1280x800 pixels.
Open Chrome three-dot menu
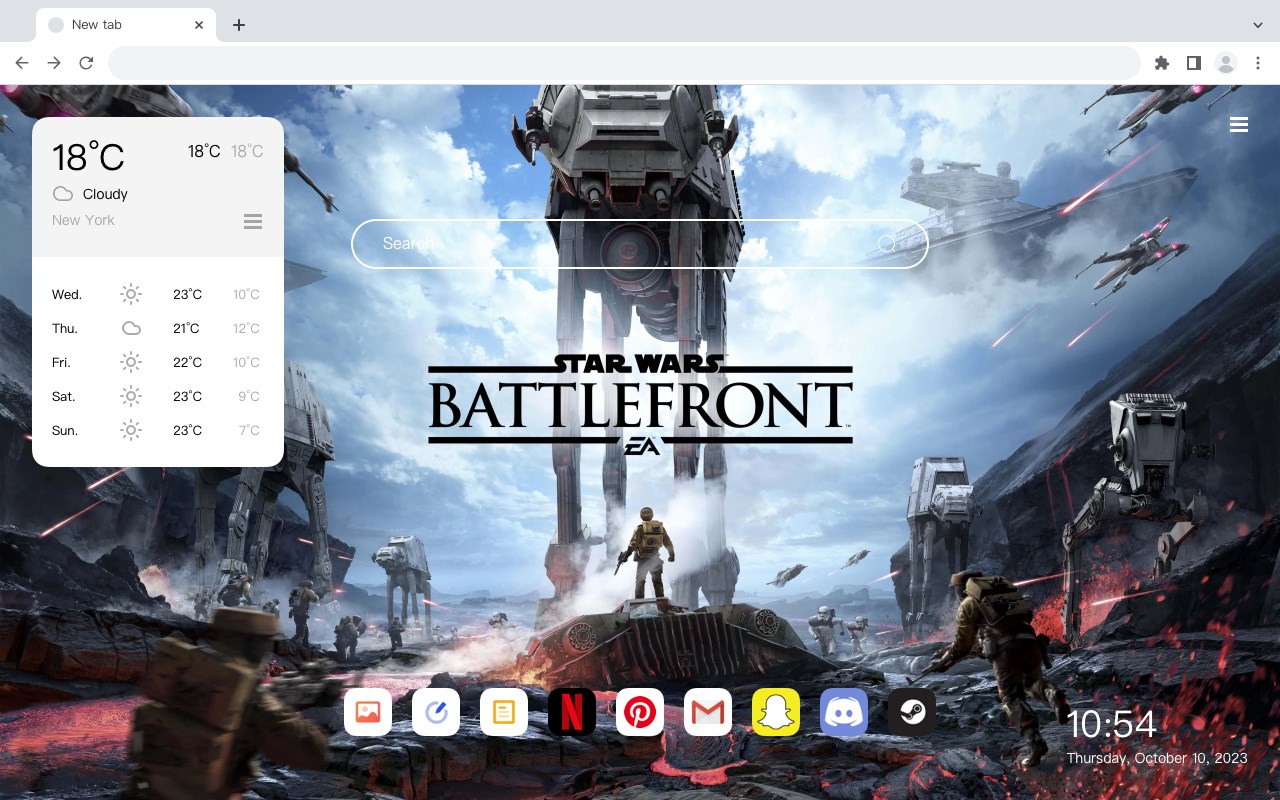coord(1258,63)
